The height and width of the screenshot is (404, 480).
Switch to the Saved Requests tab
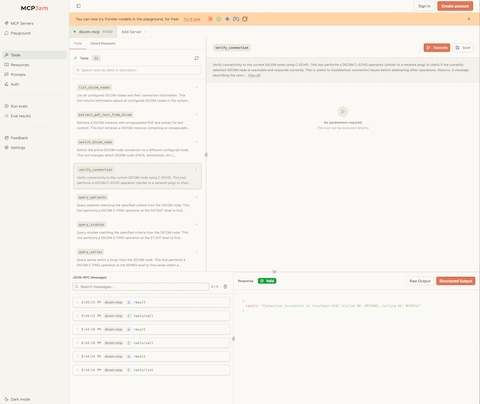pos(103,43)
